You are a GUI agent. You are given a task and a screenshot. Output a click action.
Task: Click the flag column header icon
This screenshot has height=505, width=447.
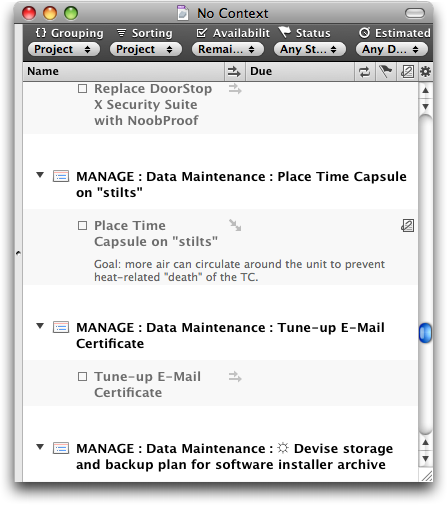(x=385, y=71)
